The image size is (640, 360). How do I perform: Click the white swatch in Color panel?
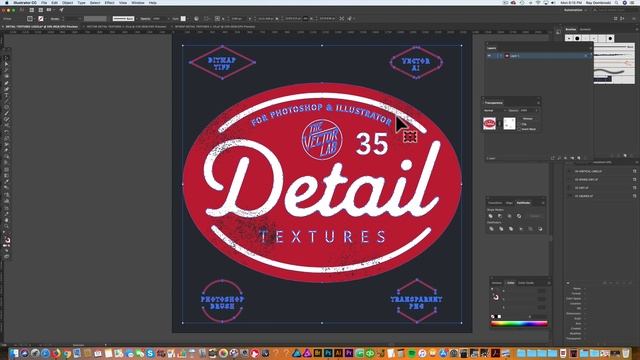(499, 317)
